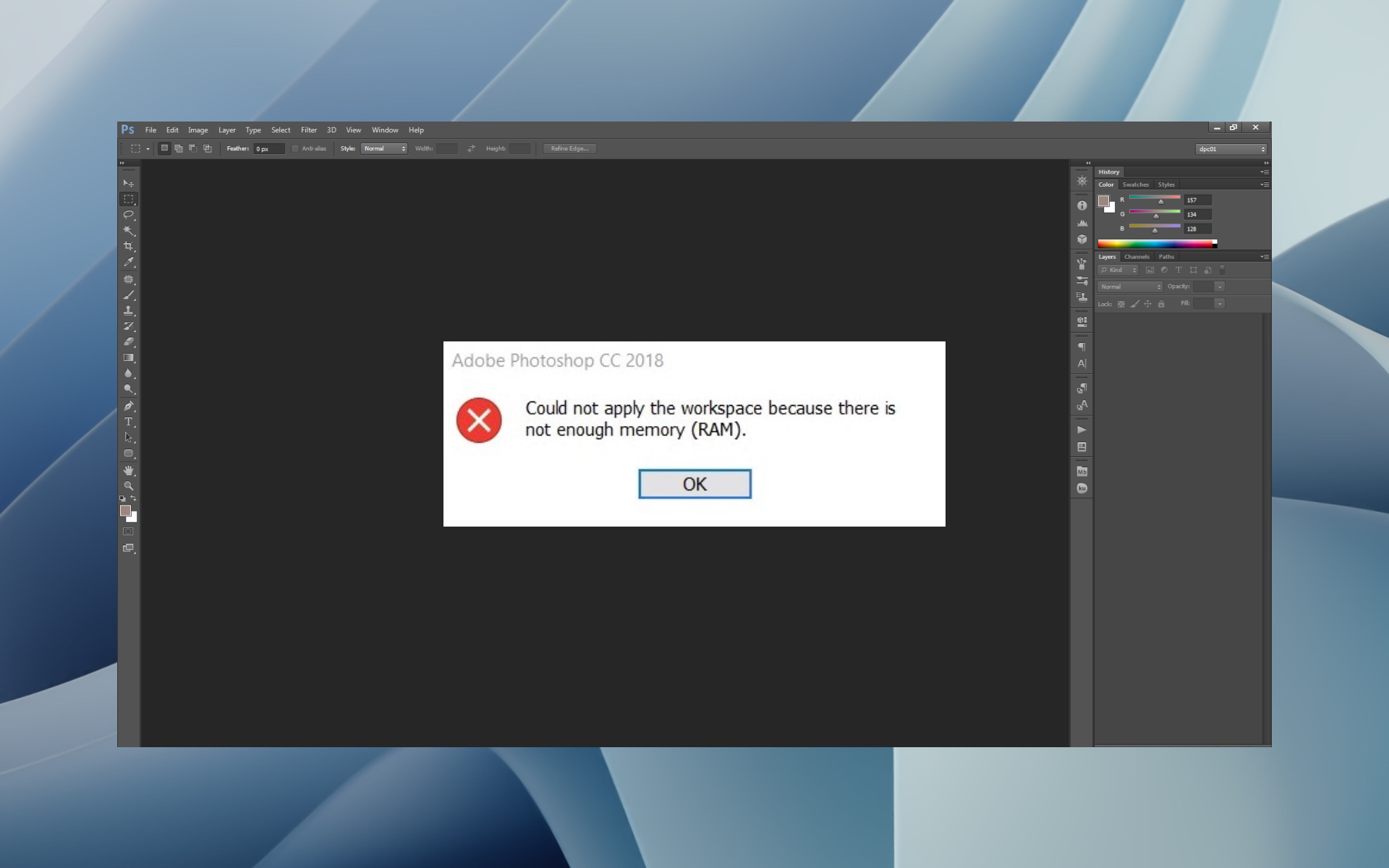Select the Lasso tool
Viewport: 1389px width, 868px height.
129,215
